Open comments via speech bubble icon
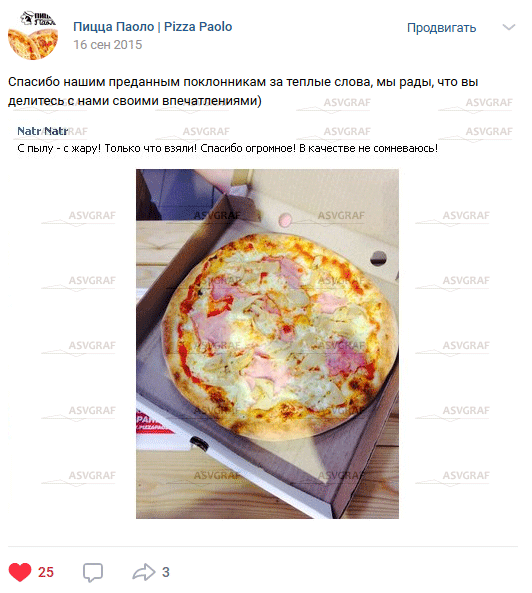The height and width of the screenshot is (593, 532). (x=93, y=572)
